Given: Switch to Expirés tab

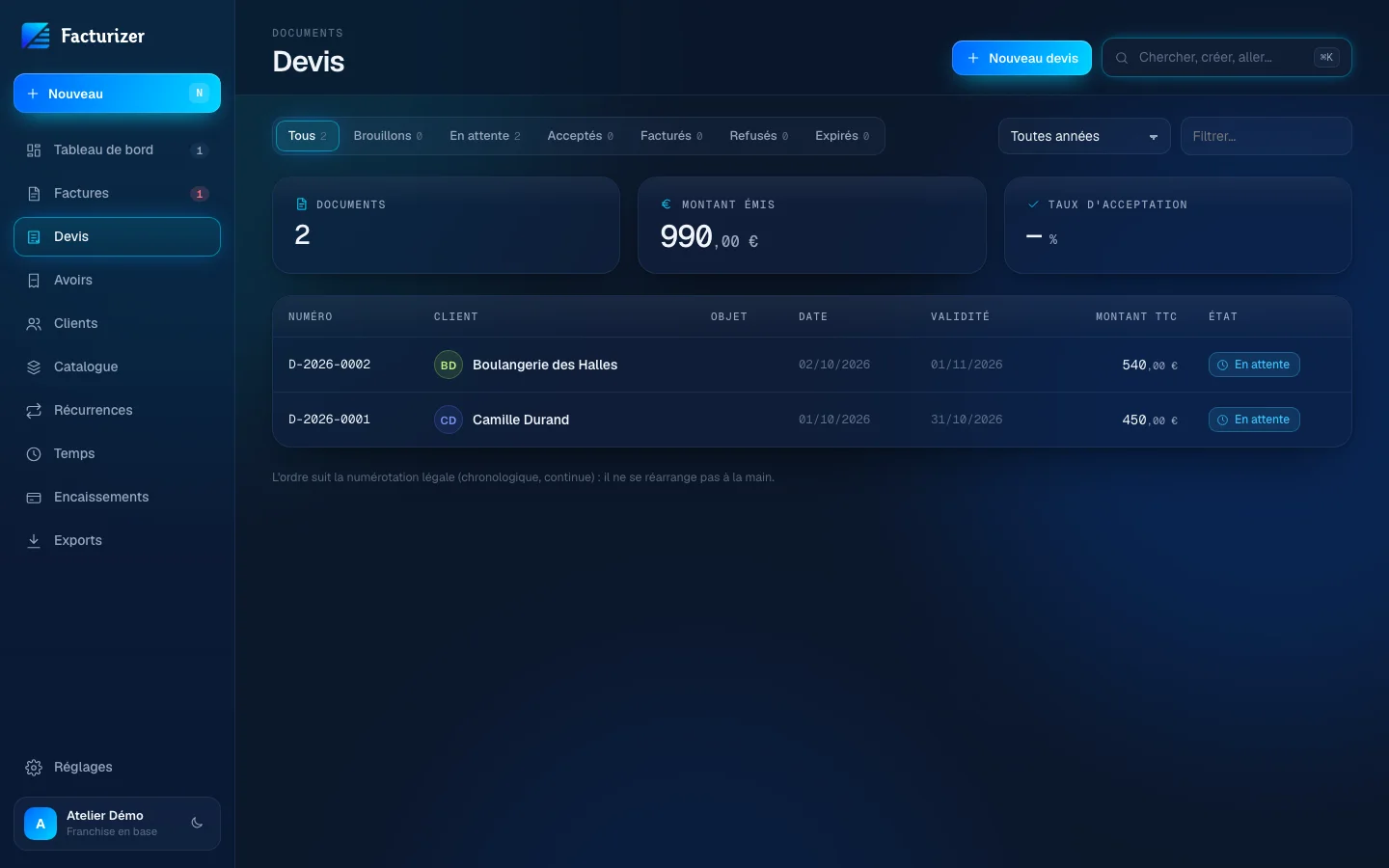Looking at the screenshot, I should click(842, 136).
